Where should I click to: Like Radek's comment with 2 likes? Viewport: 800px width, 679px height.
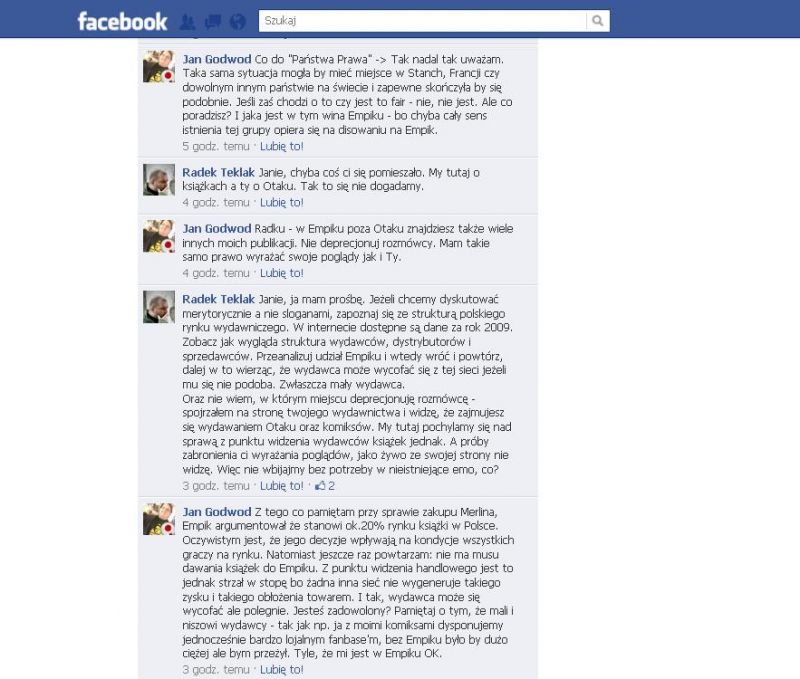[x=282, y=486]
